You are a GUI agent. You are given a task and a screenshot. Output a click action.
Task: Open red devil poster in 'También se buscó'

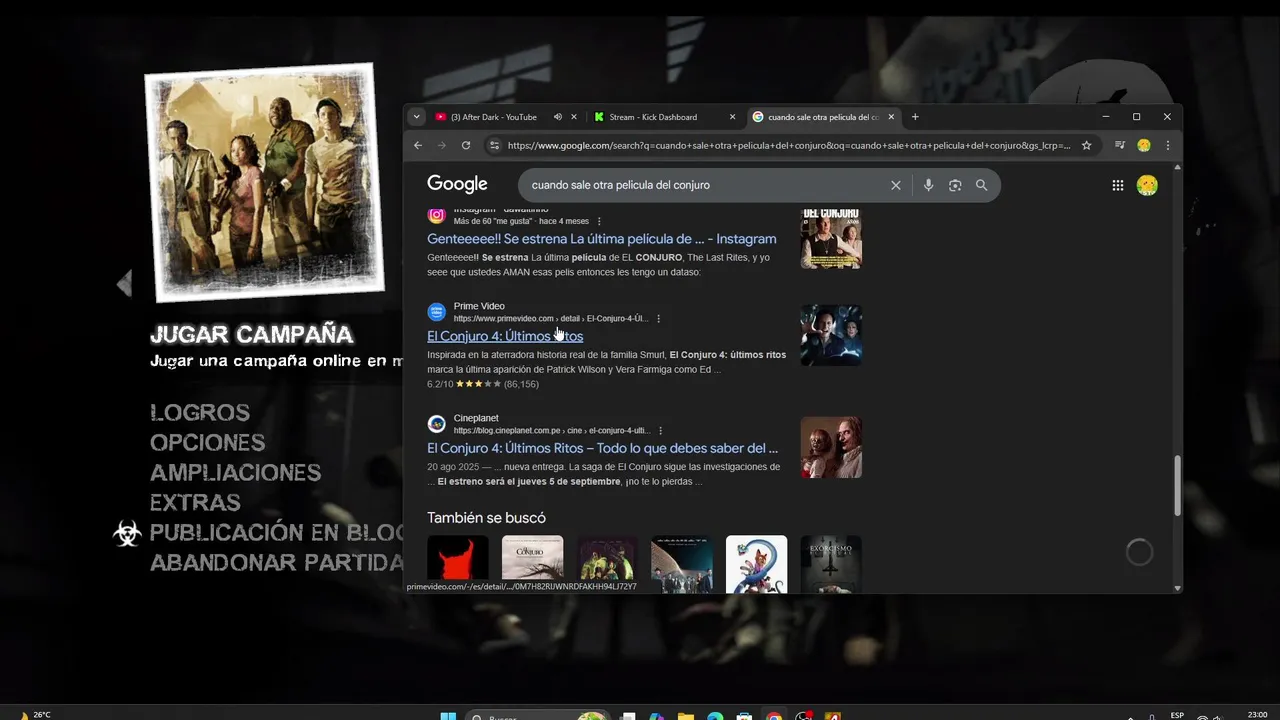(458, 564)
